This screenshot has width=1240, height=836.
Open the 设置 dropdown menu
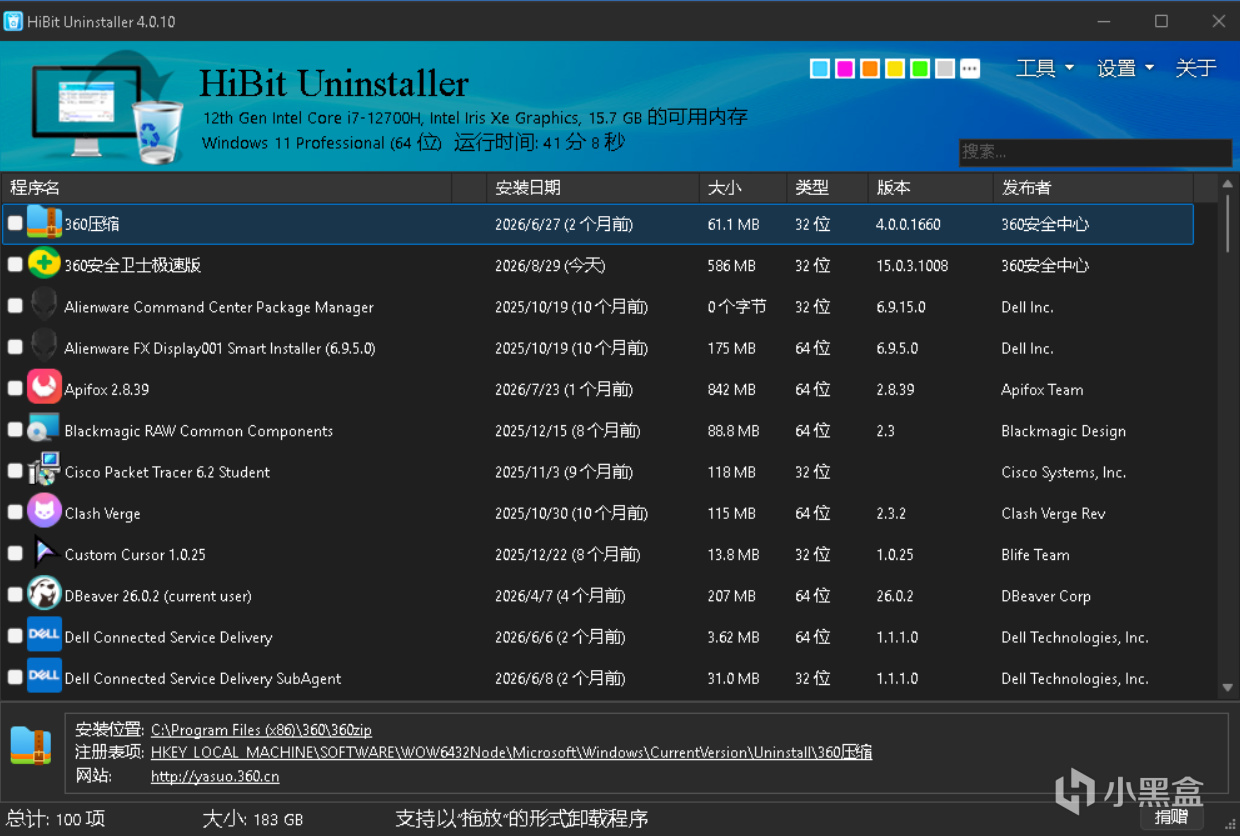click(1125, 68)
